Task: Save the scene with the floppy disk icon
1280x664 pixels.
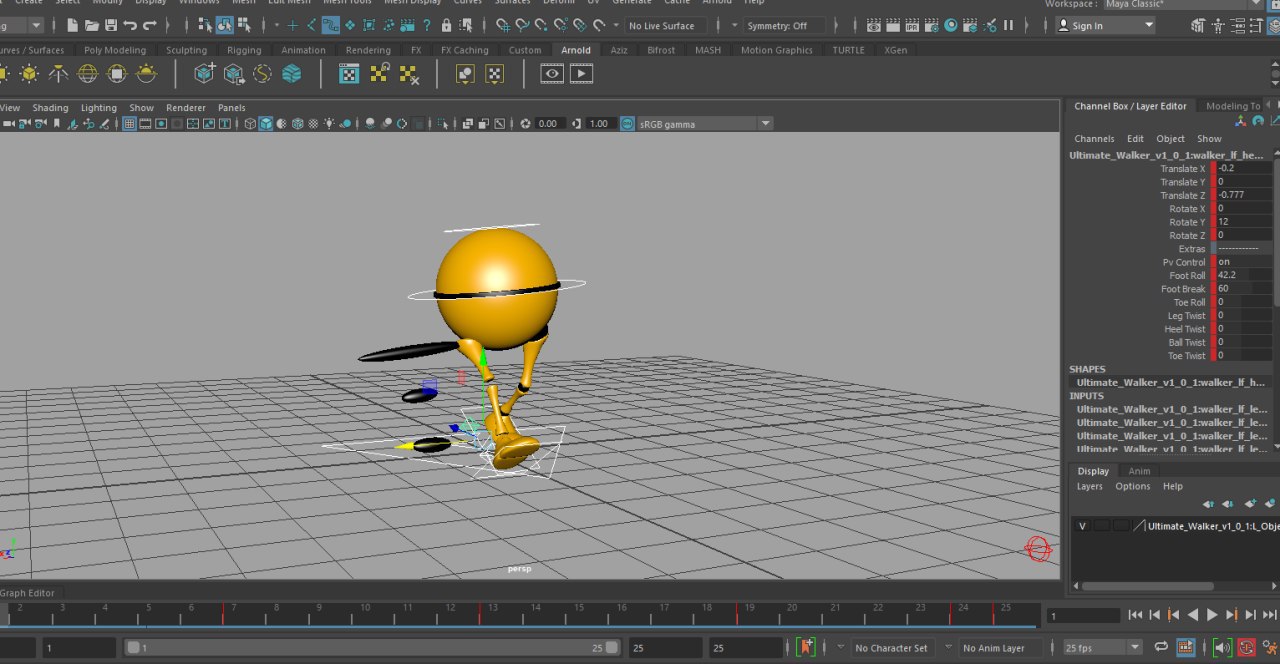Action: point(110,25)
